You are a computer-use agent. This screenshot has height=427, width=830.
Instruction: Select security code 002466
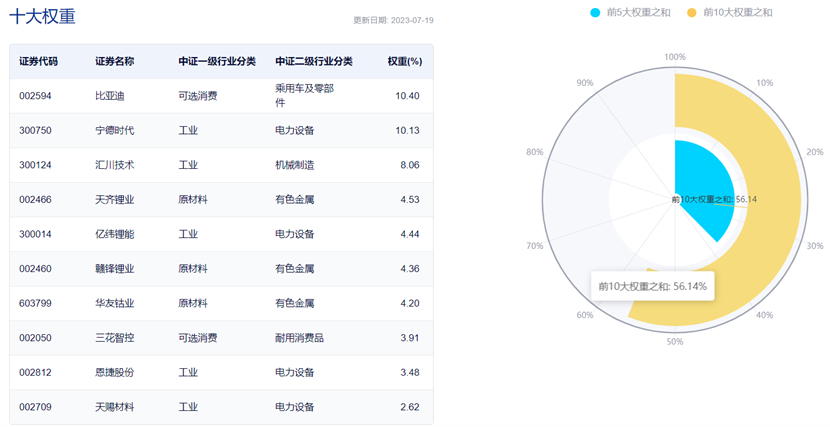pos(35,199)
